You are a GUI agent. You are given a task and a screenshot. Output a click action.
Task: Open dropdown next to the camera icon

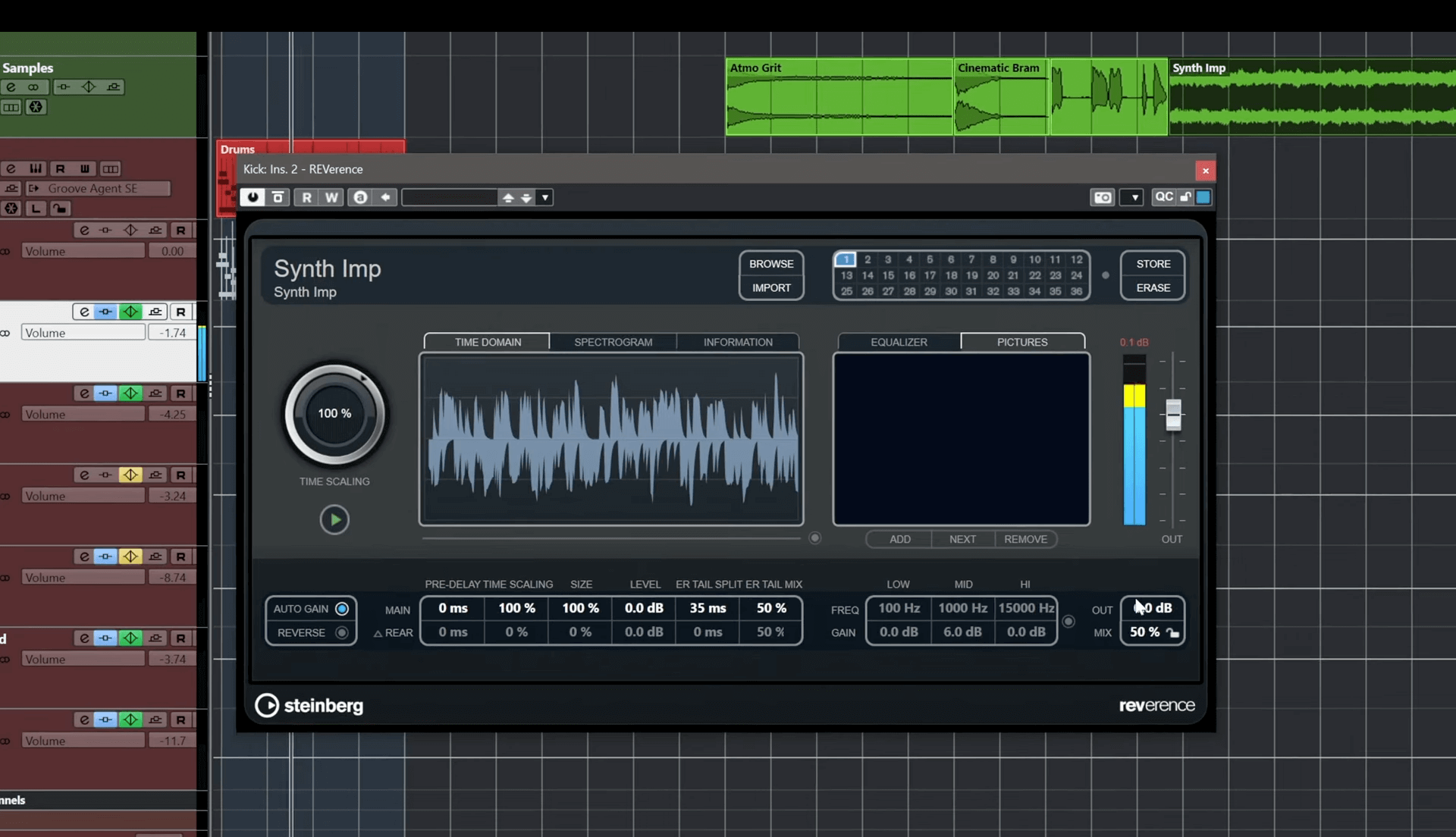tap(1134, 197)
